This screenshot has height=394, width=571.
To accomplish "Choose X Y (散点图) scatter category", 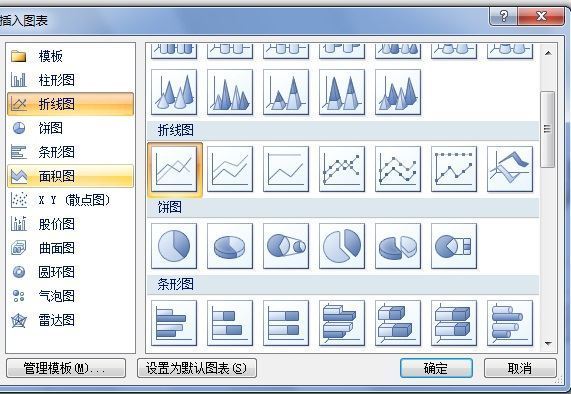I will pos(70,200).
